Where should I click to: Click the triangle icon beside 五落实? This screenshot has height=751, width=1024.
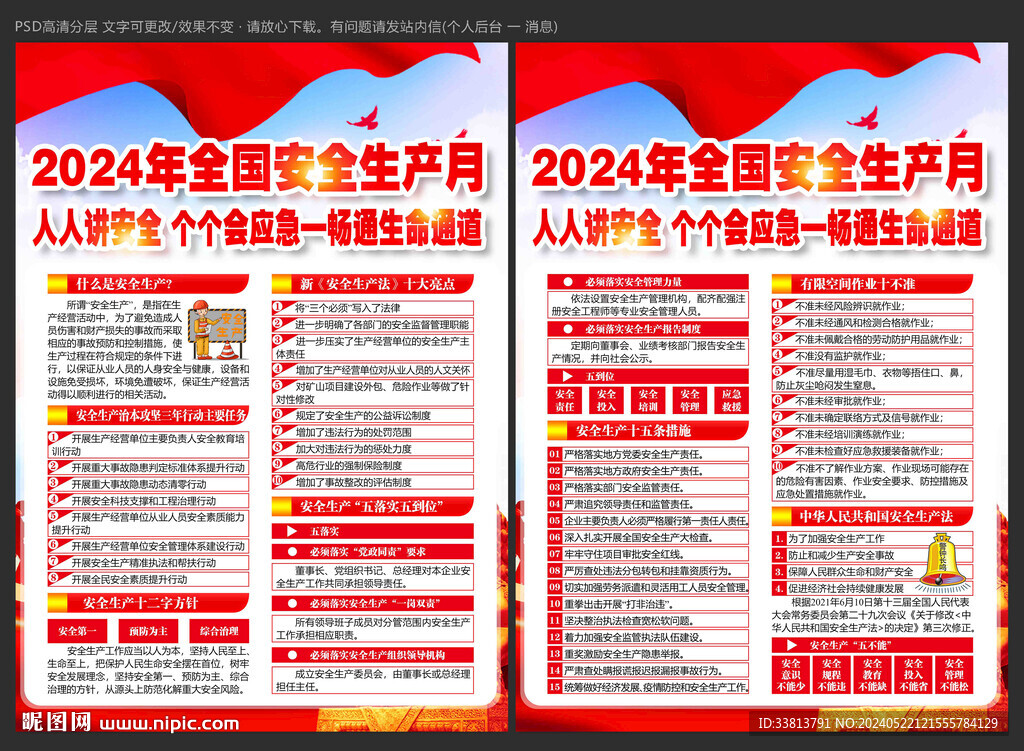pos(292,531)
